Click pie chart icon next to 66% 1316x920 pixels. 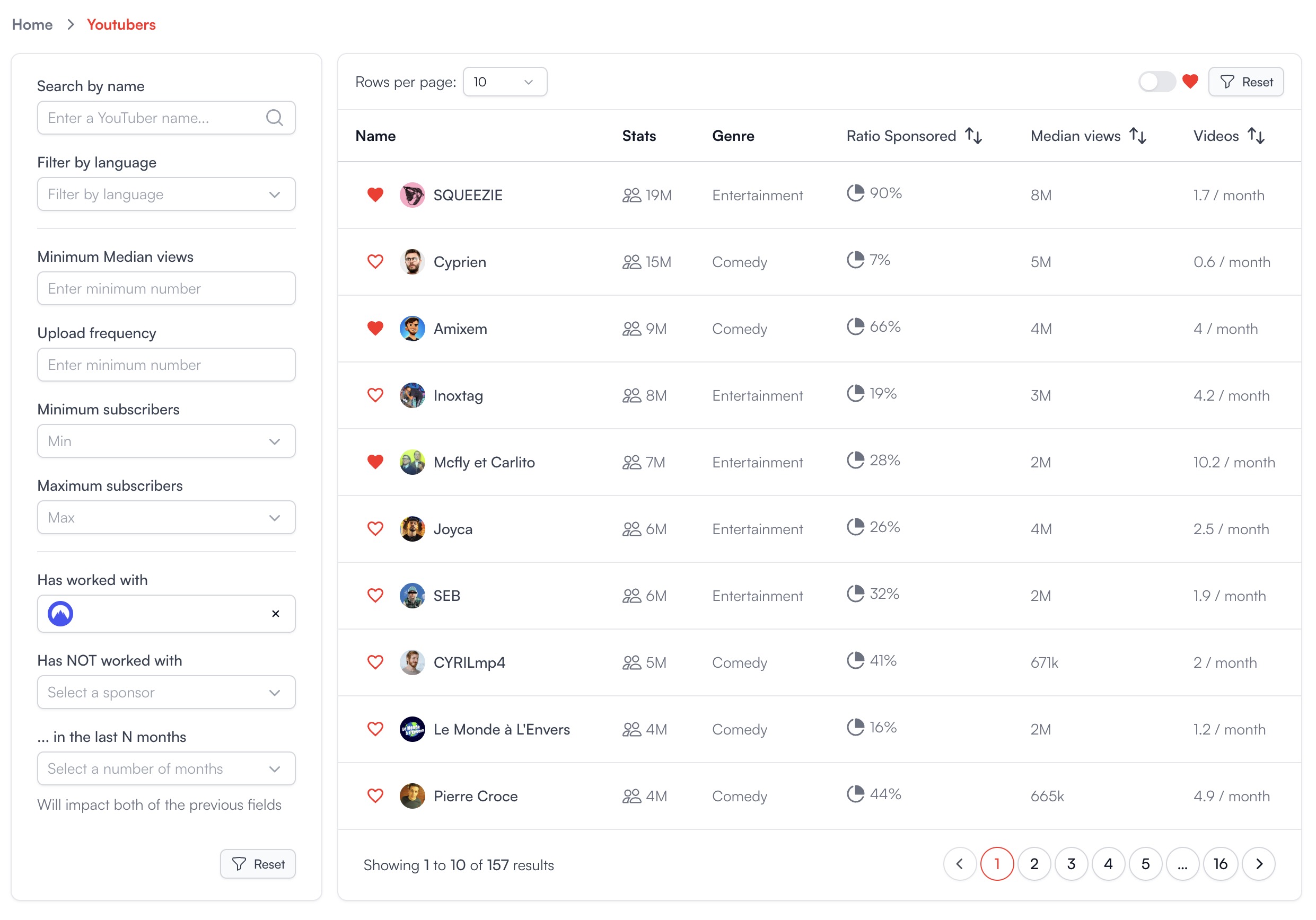[x=855, y=326]
